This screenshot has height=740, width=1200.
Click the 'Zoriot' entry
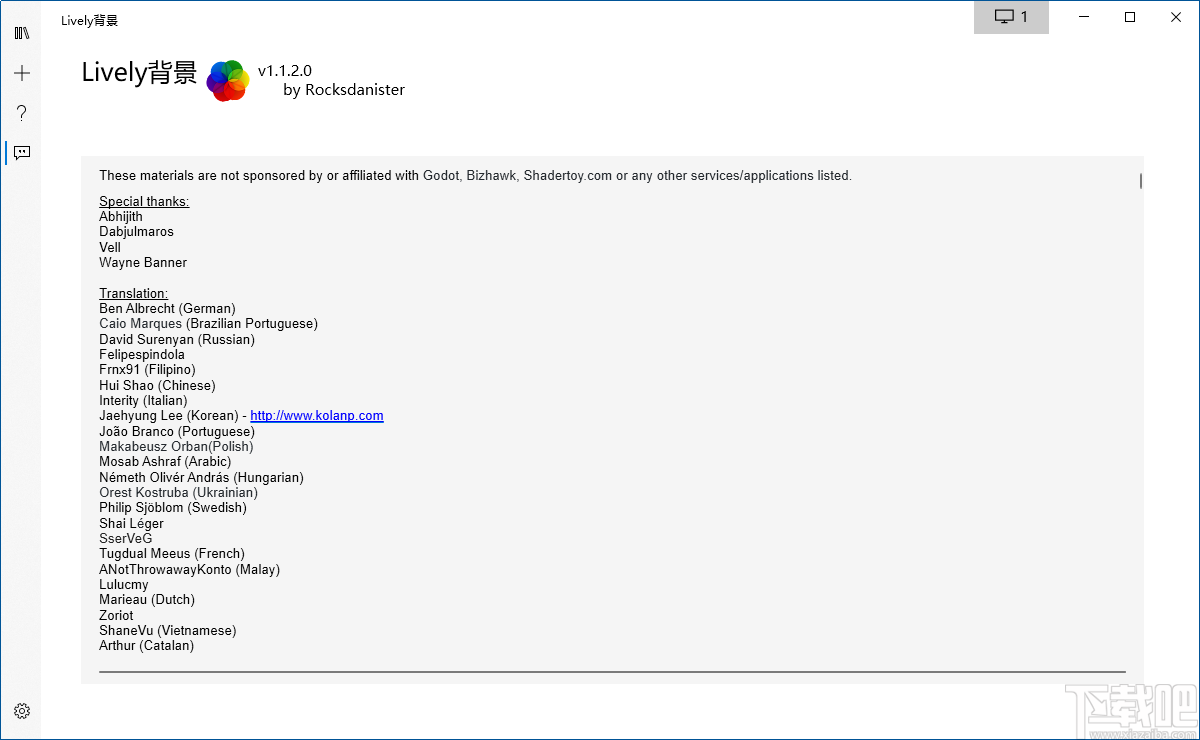coord(116,615)
